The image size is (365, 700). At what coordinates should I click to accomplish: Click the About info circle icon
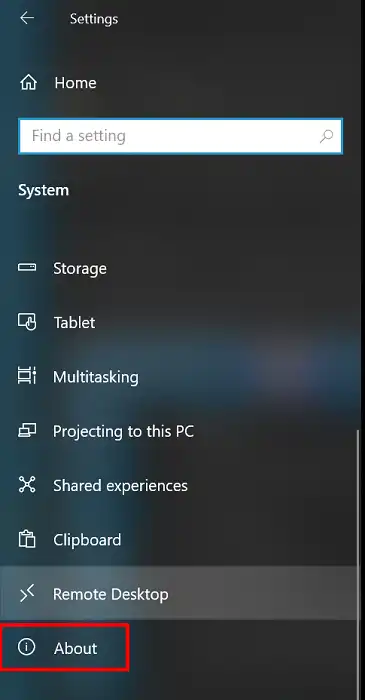click(x=26, y=647)
